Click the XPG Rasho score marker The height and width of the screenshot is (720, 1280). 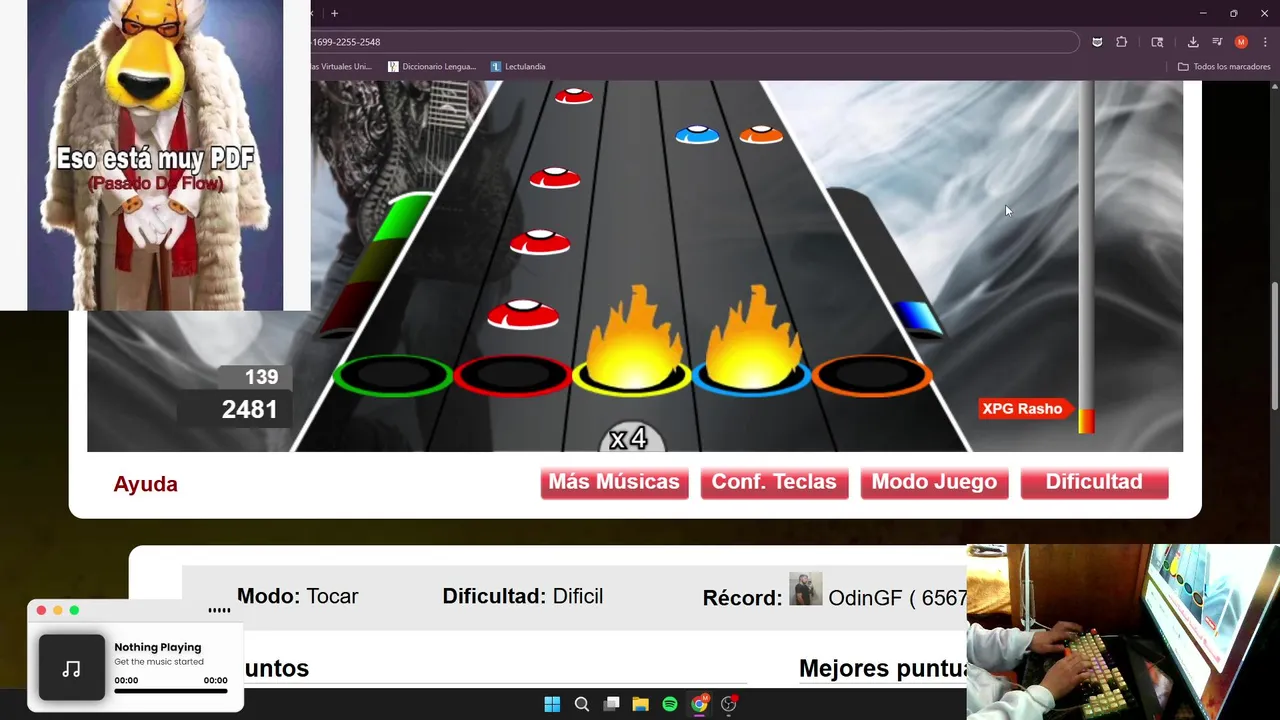1026,409
